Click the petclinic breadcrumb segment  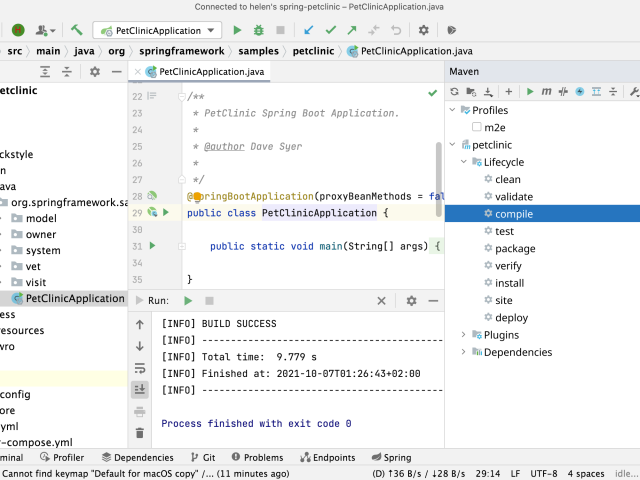(313, 51)
